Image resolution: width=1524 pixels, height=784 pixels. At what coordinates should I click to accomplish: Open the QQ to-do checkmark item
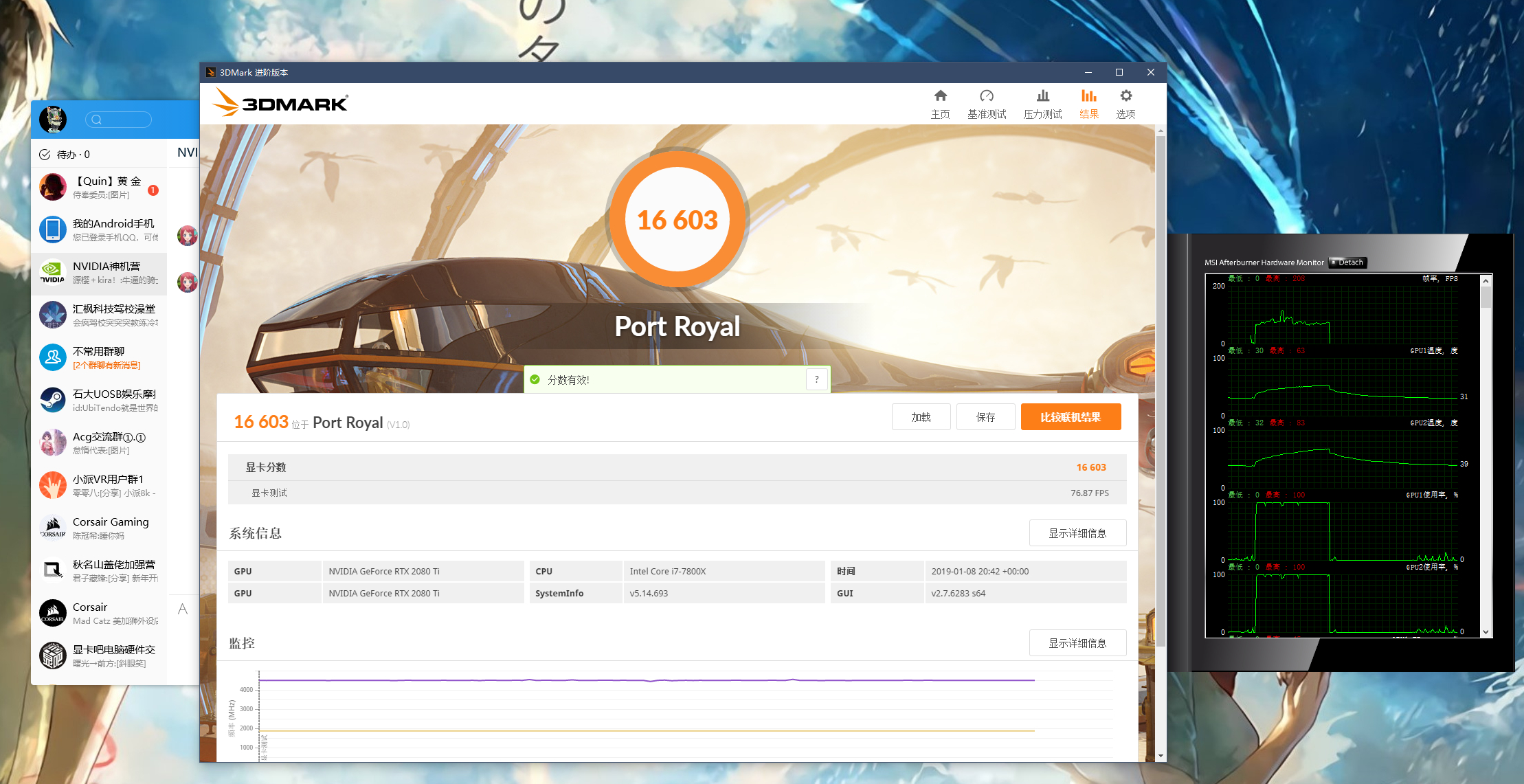(65, 155)
